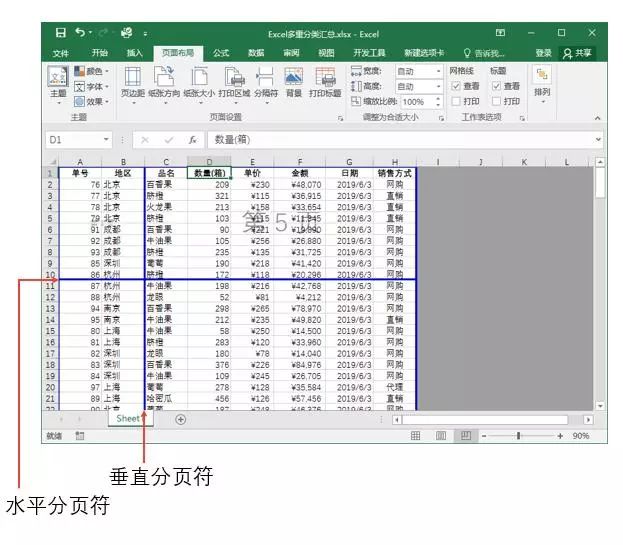Image resolution: width=623 pixels, height=545 pixels.
Task: Open the Name Box dropdown arrow
Action: 106,139
